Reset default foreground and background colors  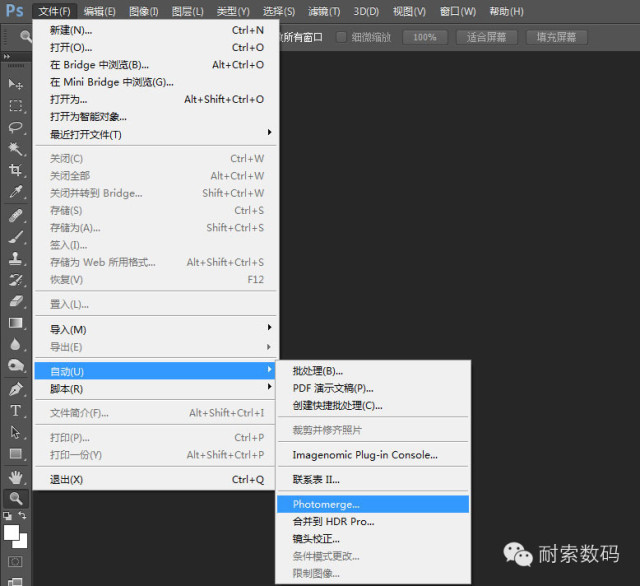coord(7,516)
